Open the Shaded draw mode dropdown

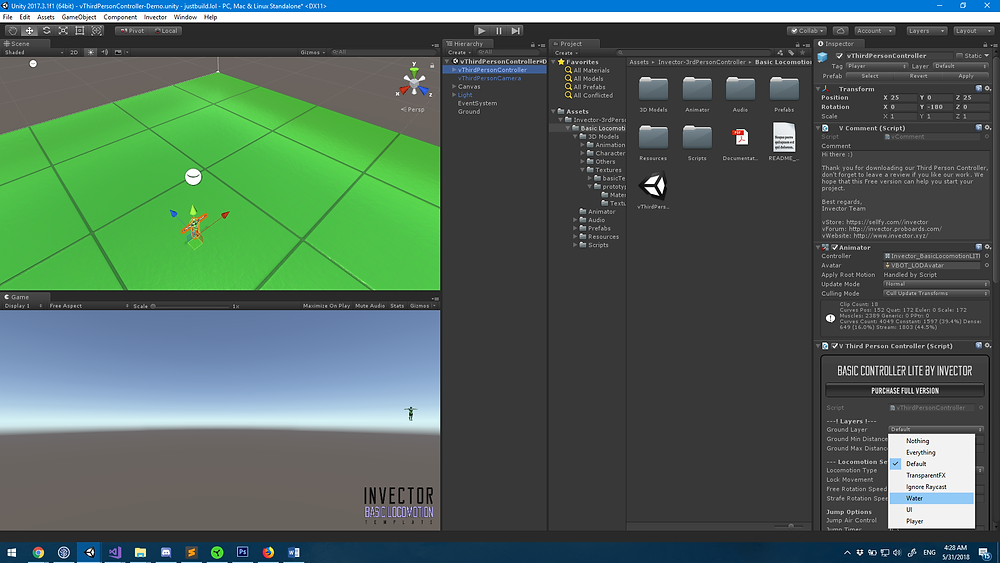tap(34, 52)
